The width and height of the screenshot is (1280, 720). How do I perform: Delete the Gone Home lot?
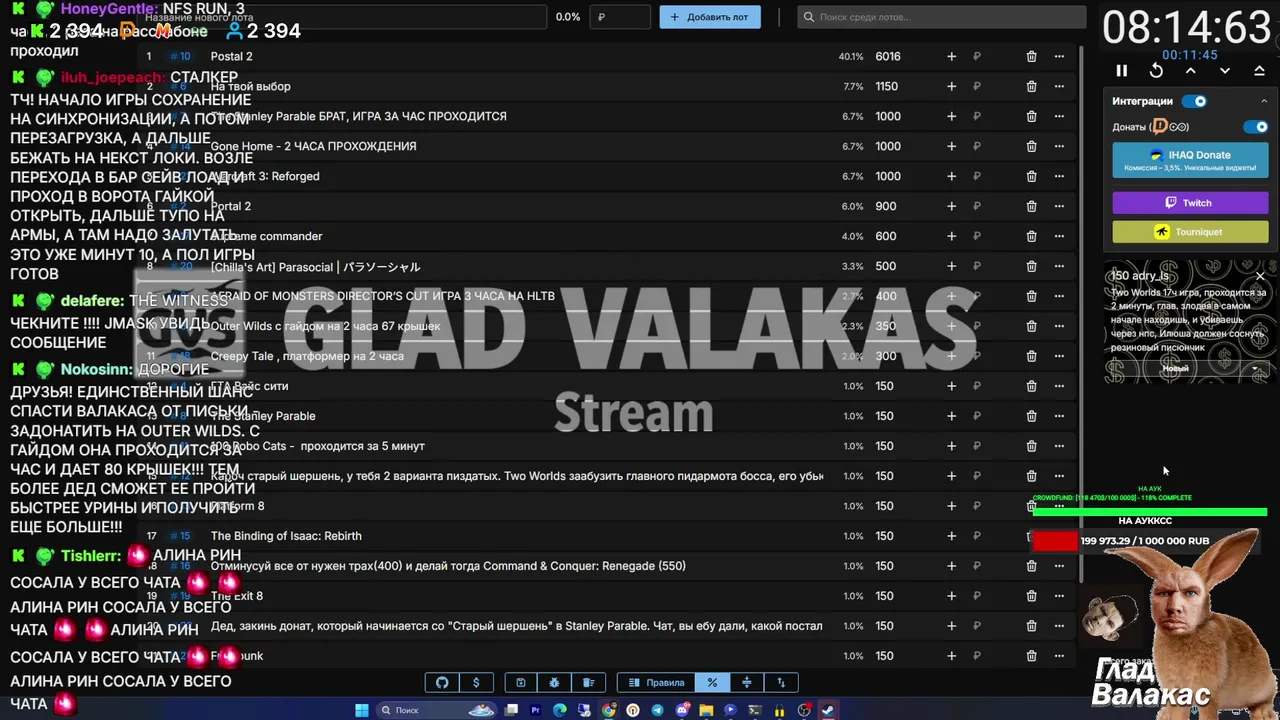point(1031,146)
